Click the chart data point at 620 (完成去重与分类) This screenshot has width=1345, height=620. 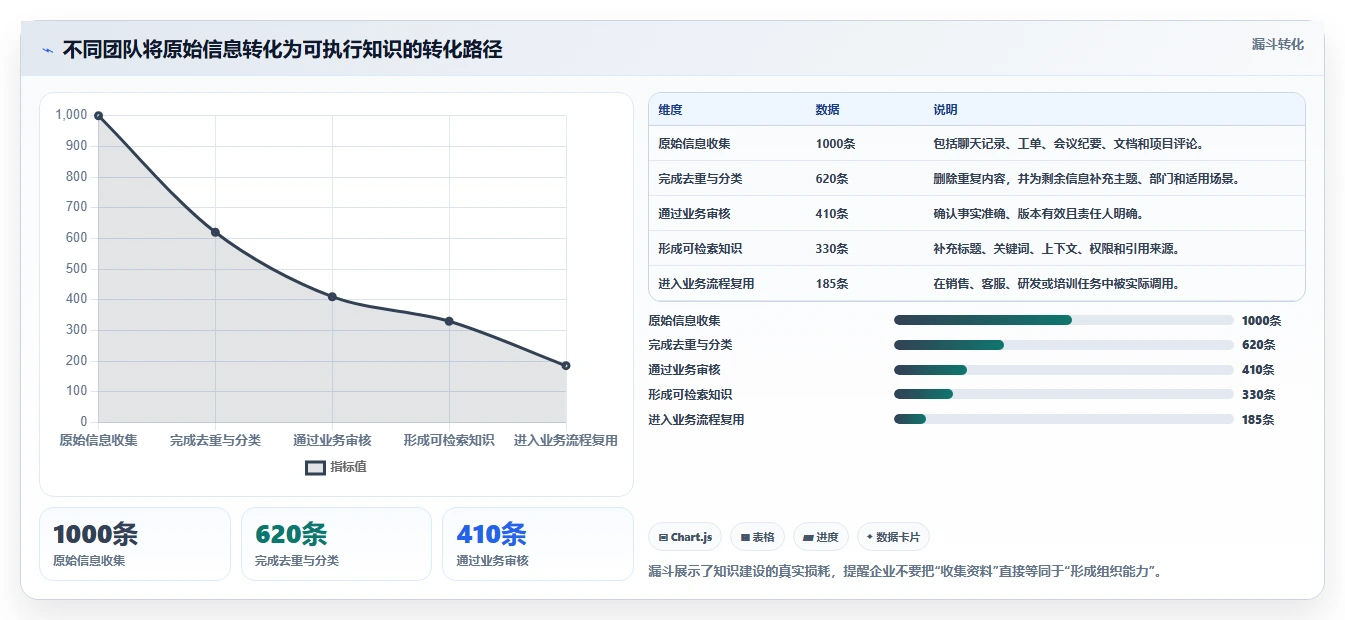(215, 232)
